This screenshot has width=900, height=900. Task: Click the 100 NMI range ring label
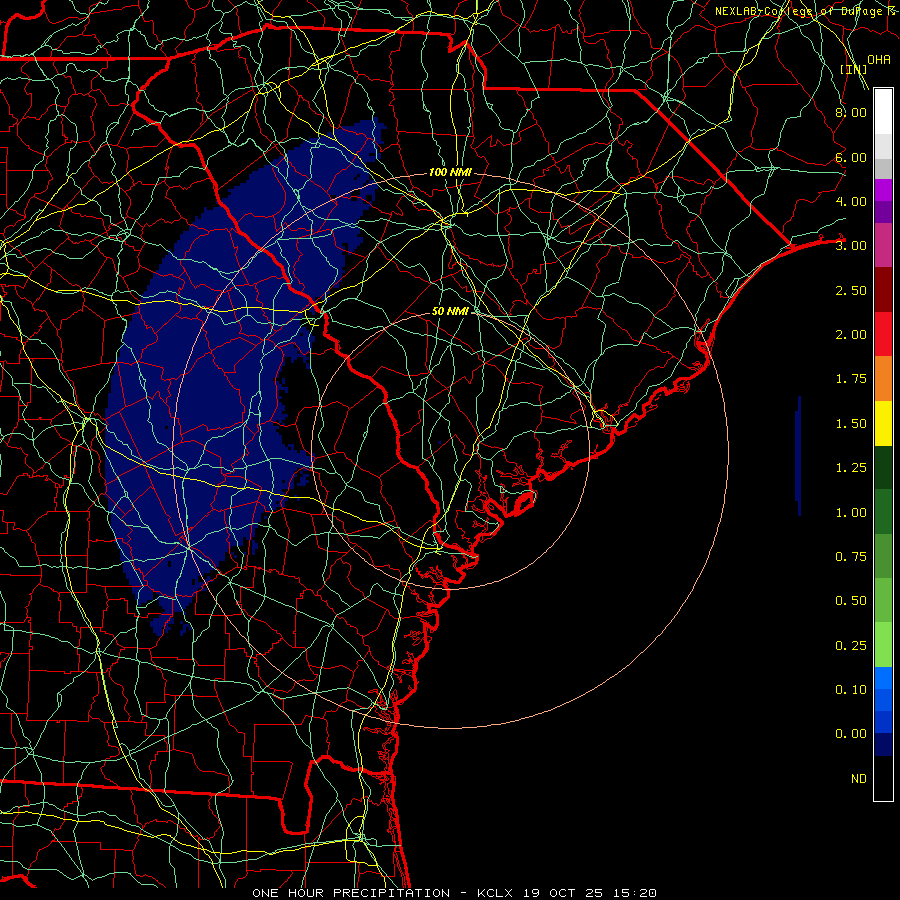point(450,172)
